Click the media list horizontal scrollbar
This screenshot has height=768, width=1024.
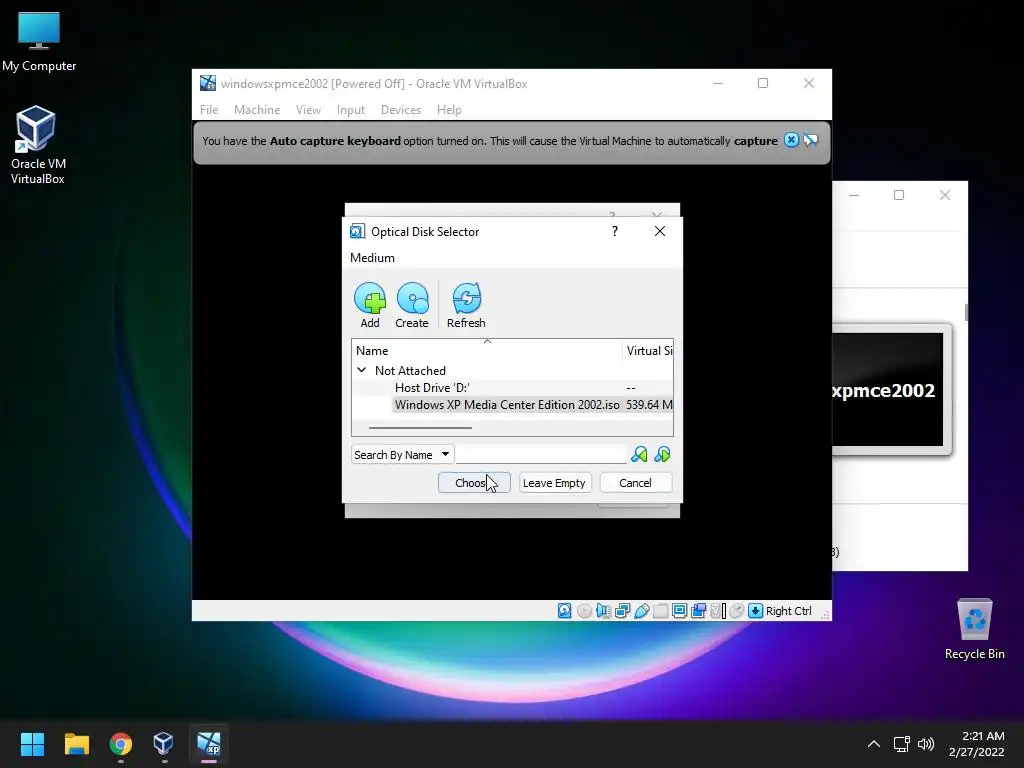(420, 428)
